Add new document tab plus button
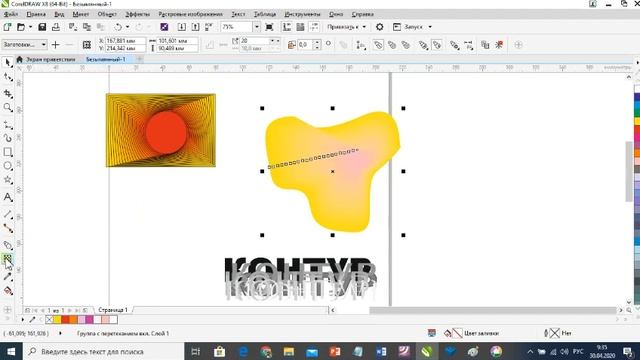 tap(139, 60)
